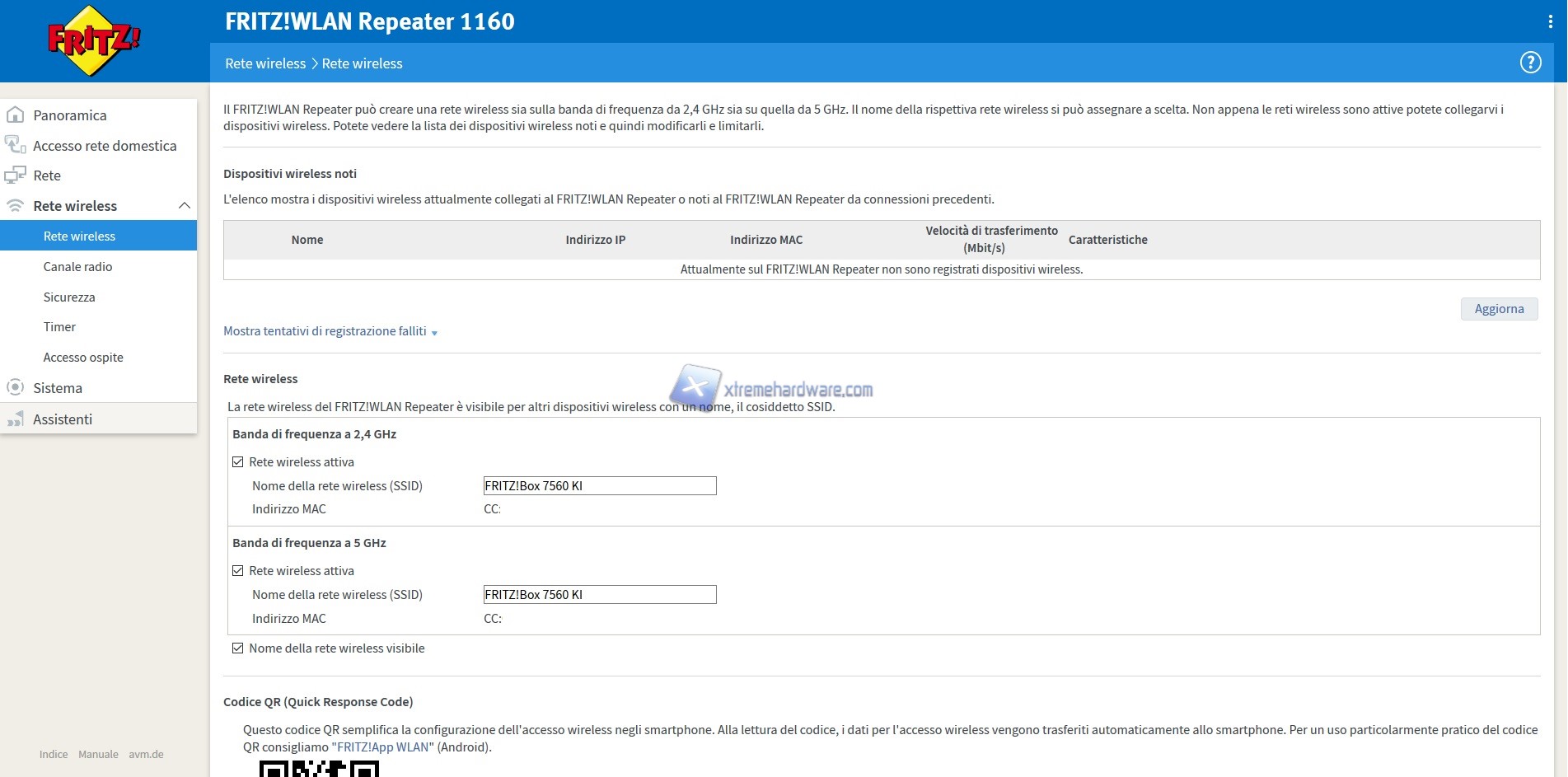This screenshot has width=1568, height=777.
Task: Click the FRITZ! logo
Action: click(x=93, y=40)
